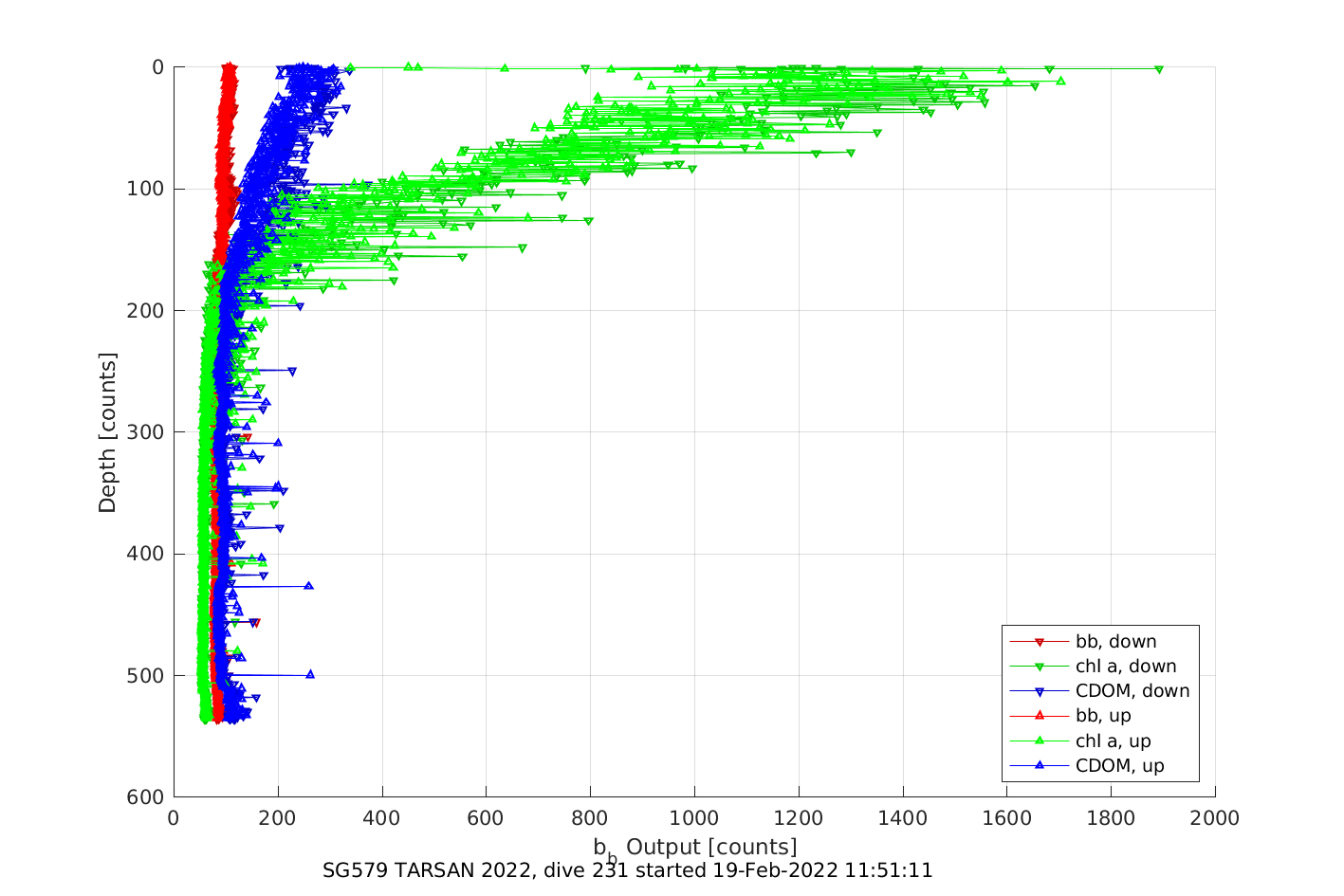Viewport: 1344px width, 896px height.
Task: Click x-axis tick label 2000
Action: click(x=1215, y=818)
